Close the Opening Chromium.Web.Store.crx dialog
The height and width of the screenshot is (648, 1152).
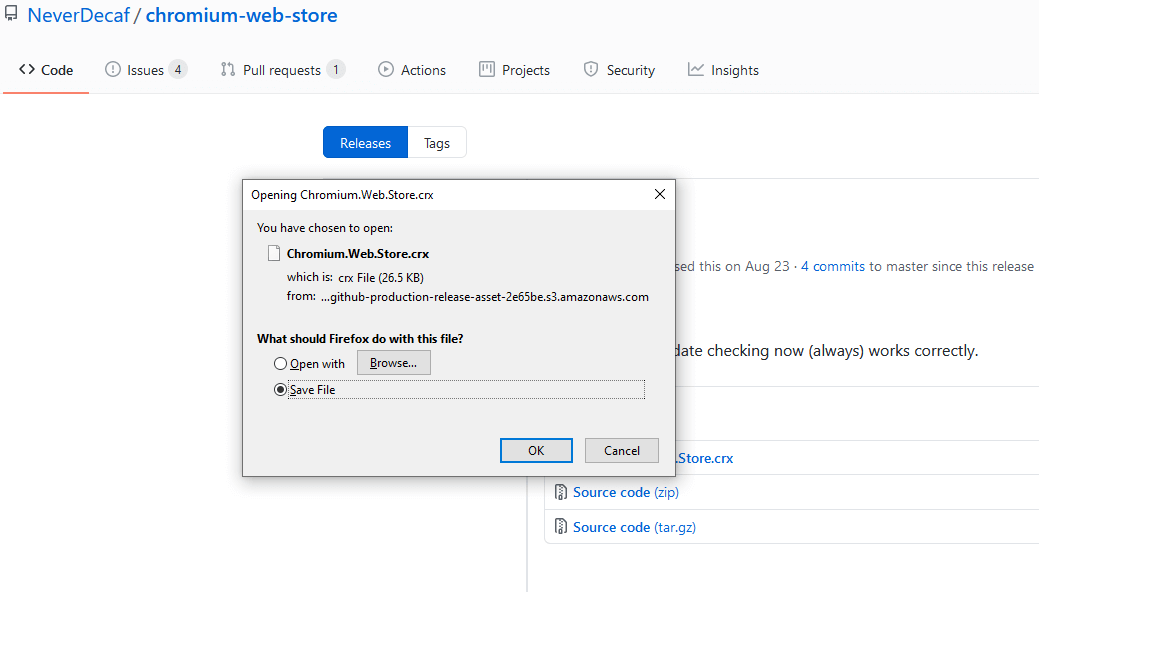659,194
